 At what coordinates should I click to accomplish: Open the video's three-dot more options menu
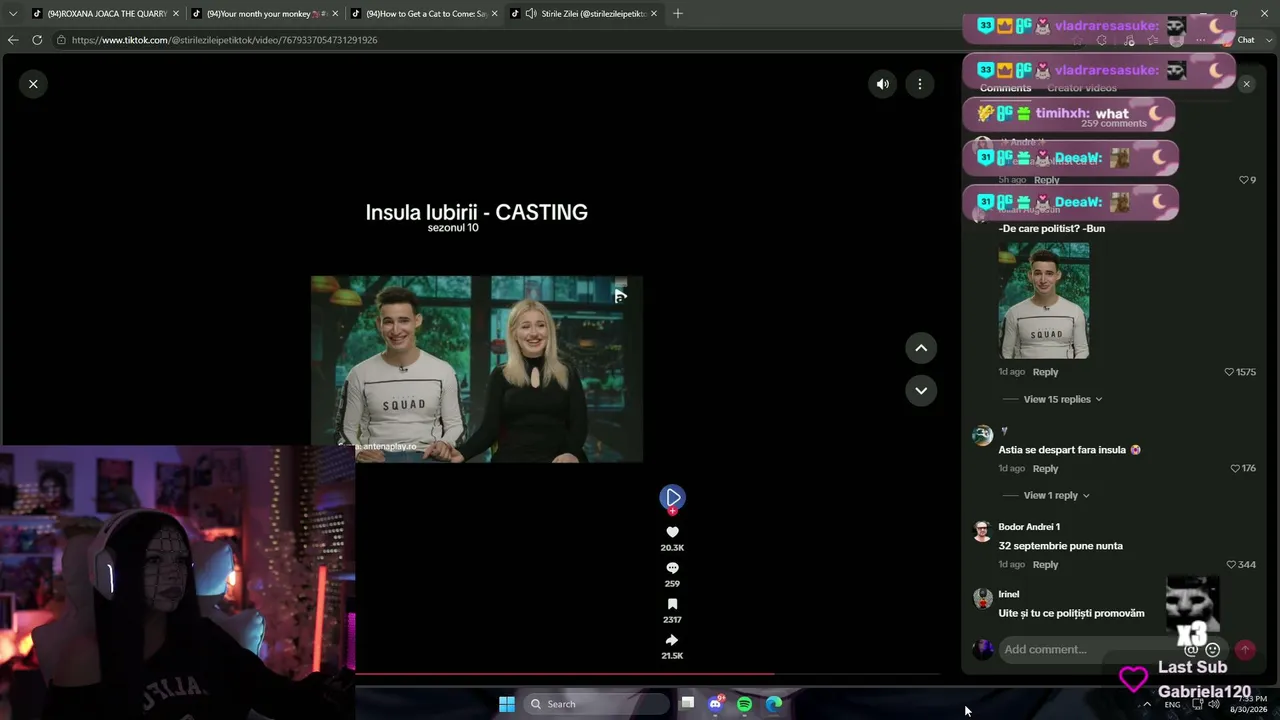(920, 84)
